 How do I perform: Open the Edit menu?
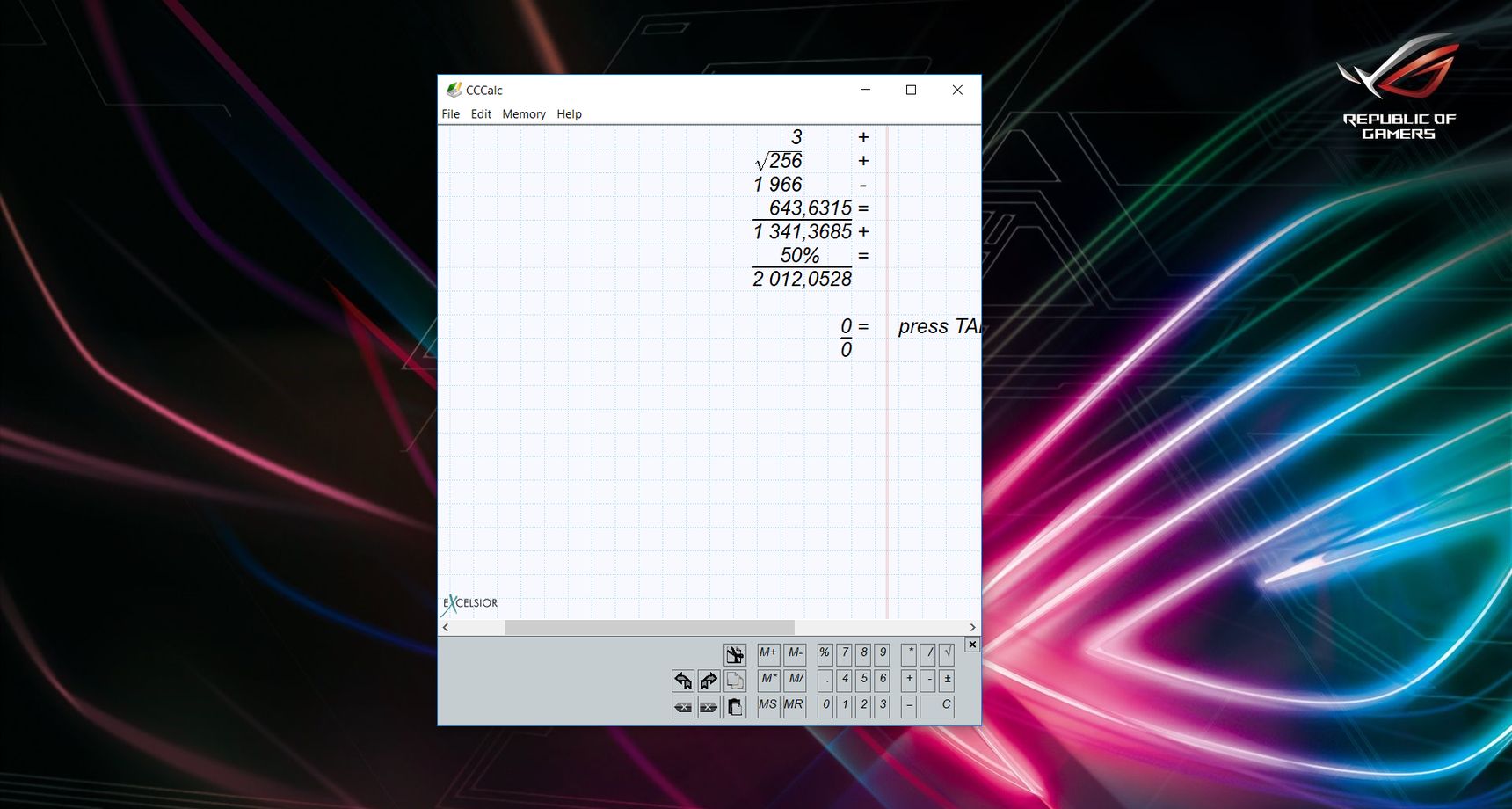(481, 114)
